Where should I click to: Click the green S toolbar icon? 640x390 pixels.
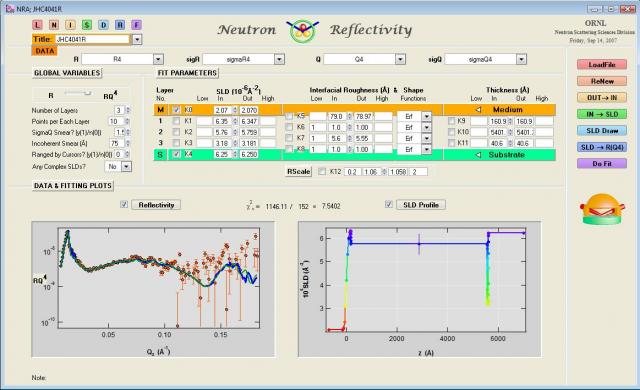pos(87,25)
